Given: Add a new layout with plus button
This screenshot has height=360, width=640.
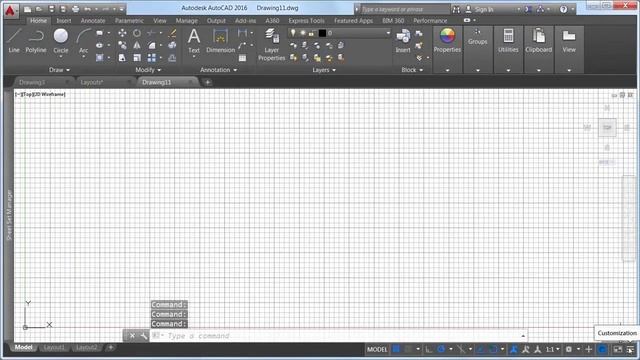Looking at the screenshot, I should tap(110, 348).
